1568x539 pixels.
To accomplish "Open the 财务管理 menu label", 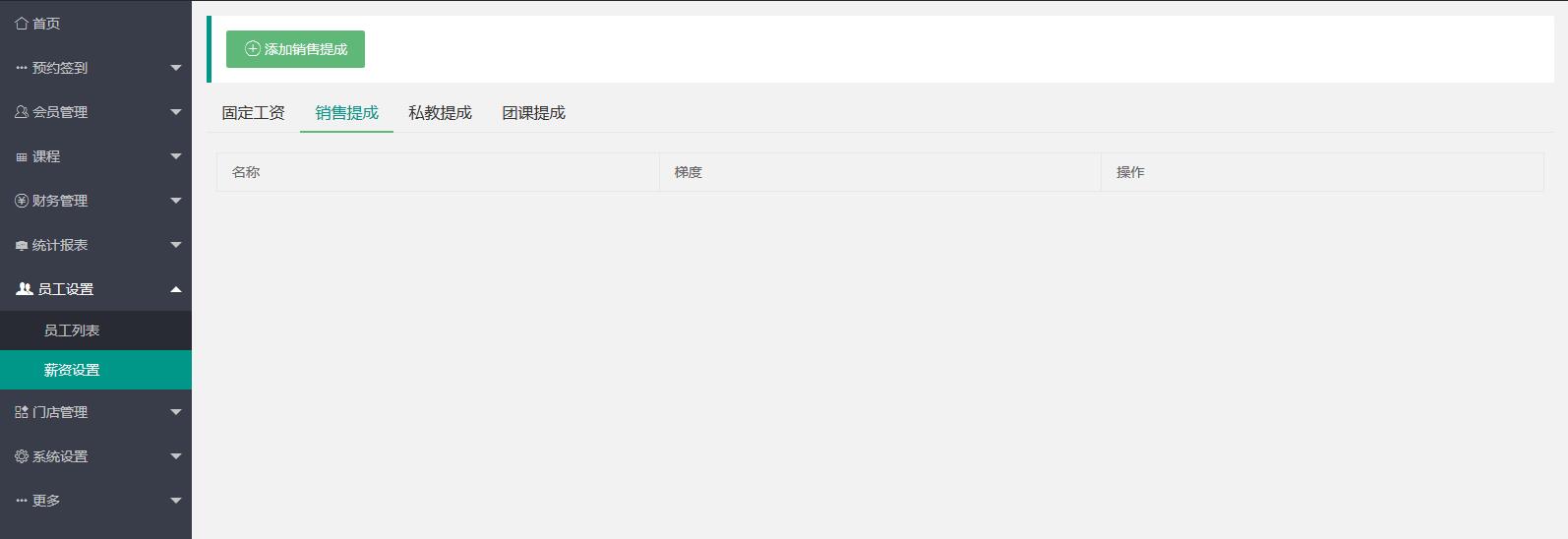I will 60,201.
